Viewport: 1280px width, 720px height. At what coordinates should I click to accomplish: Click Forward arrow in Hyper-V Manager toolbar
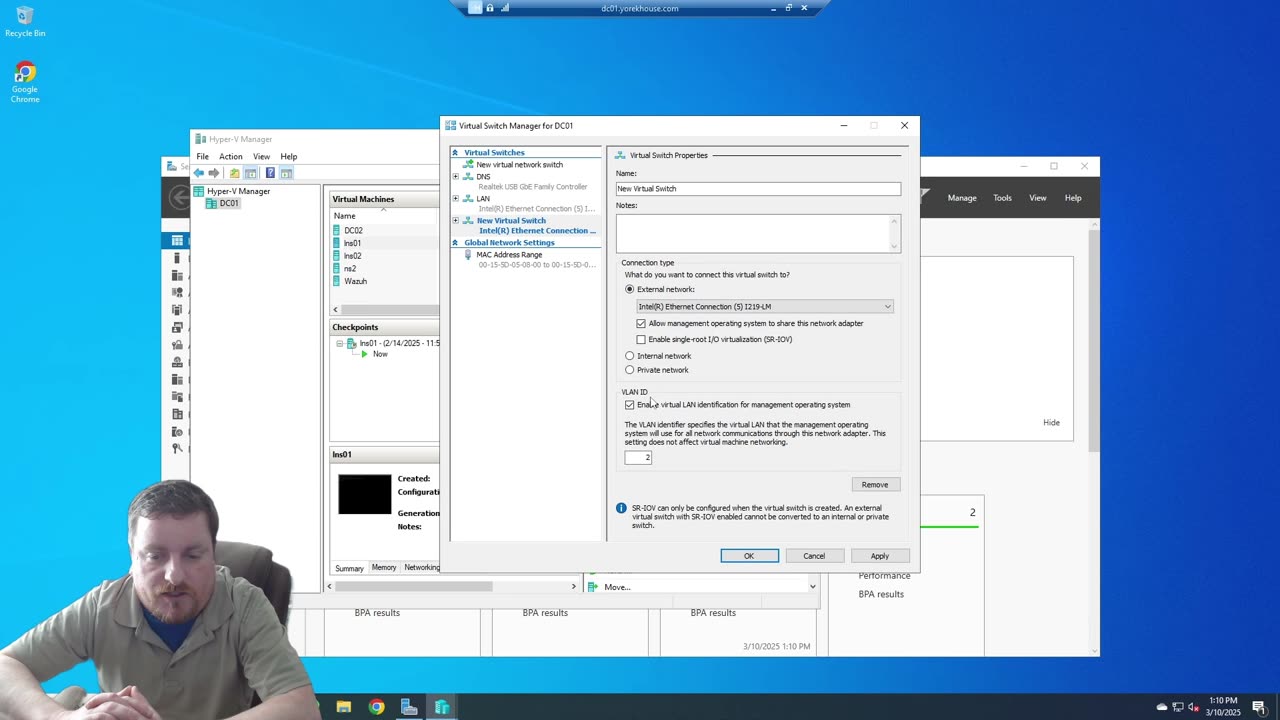pos(213,173)
